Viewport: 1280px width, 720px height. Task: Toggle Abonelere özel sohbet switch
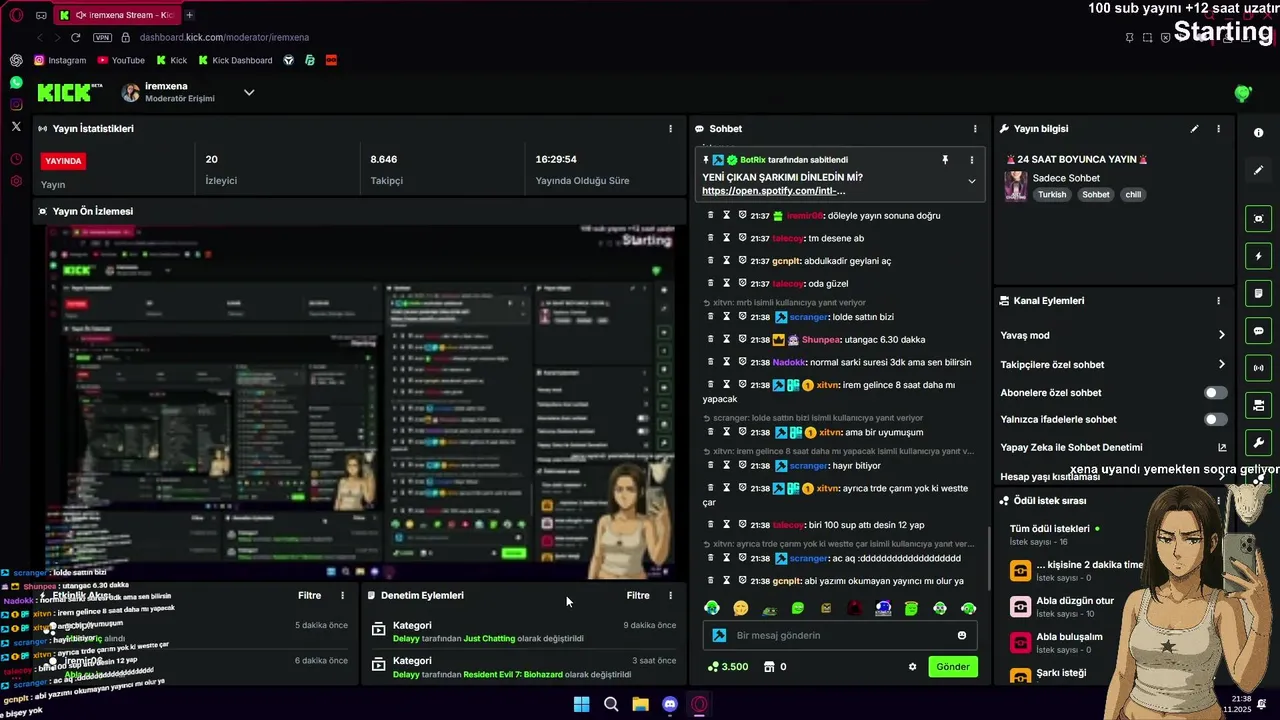tap(1215, 393)
